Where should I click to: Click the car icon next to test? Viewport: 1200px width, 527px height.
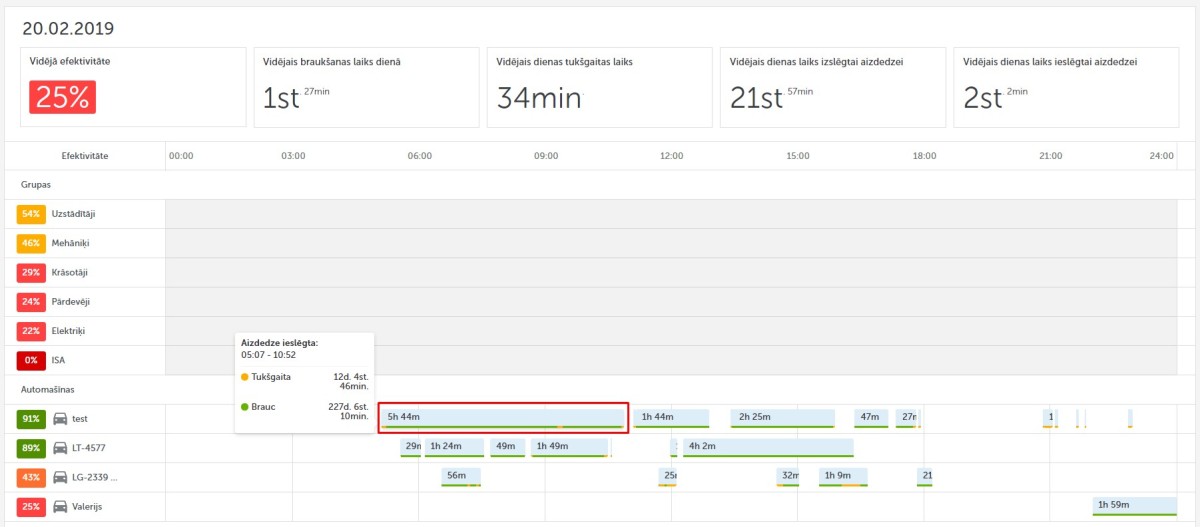tap(60, 419)
